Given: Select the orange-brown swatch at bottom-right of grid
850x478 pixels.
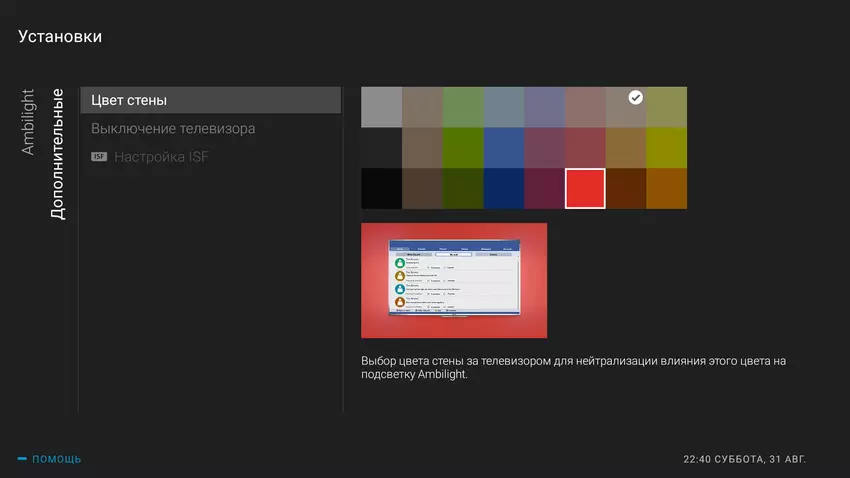Looking at the screenshot, I should (667, 188).
